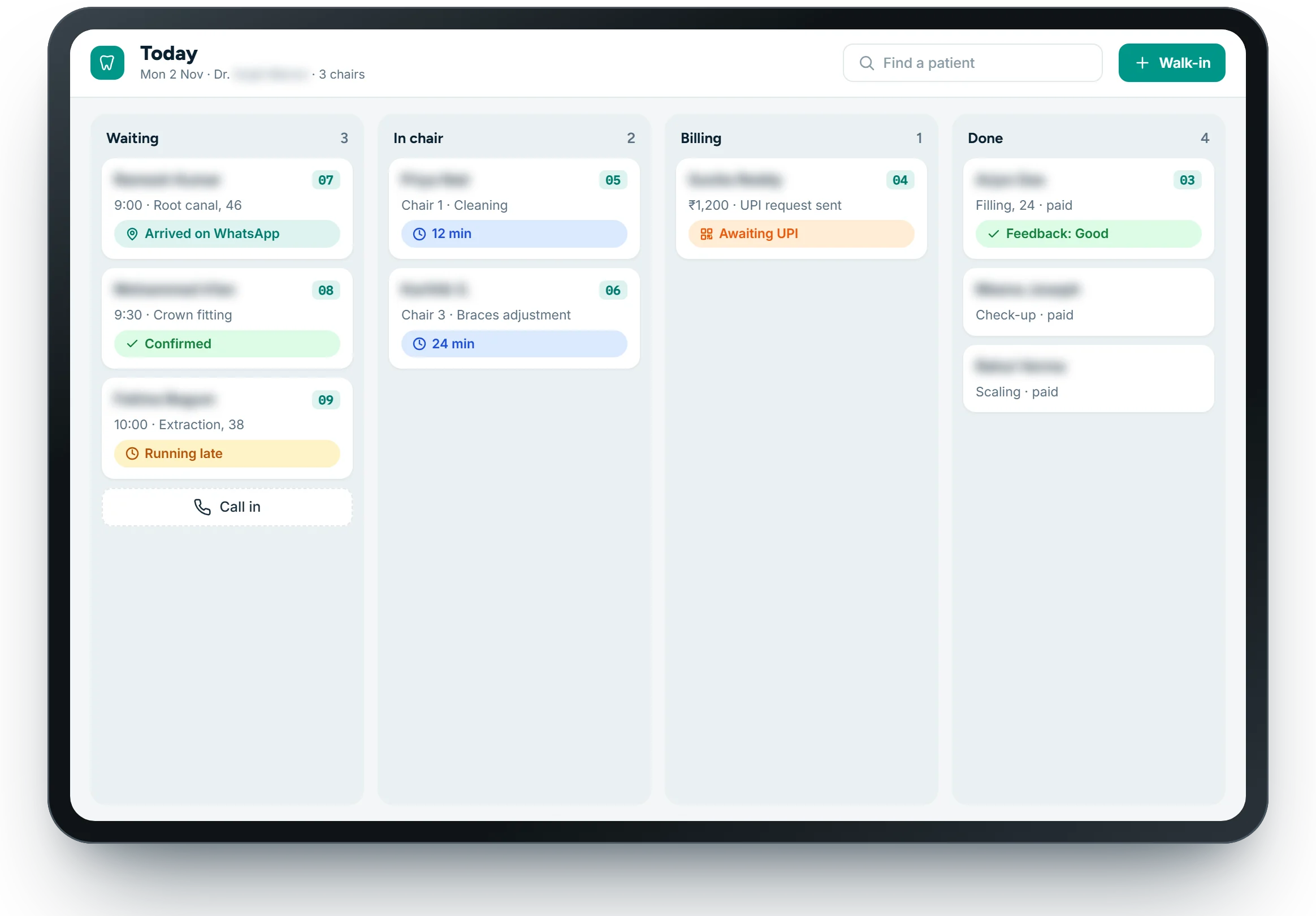This screenshot has width=1316, height=916.
Task: Select token badge 09
Action: tap(326, 400)
